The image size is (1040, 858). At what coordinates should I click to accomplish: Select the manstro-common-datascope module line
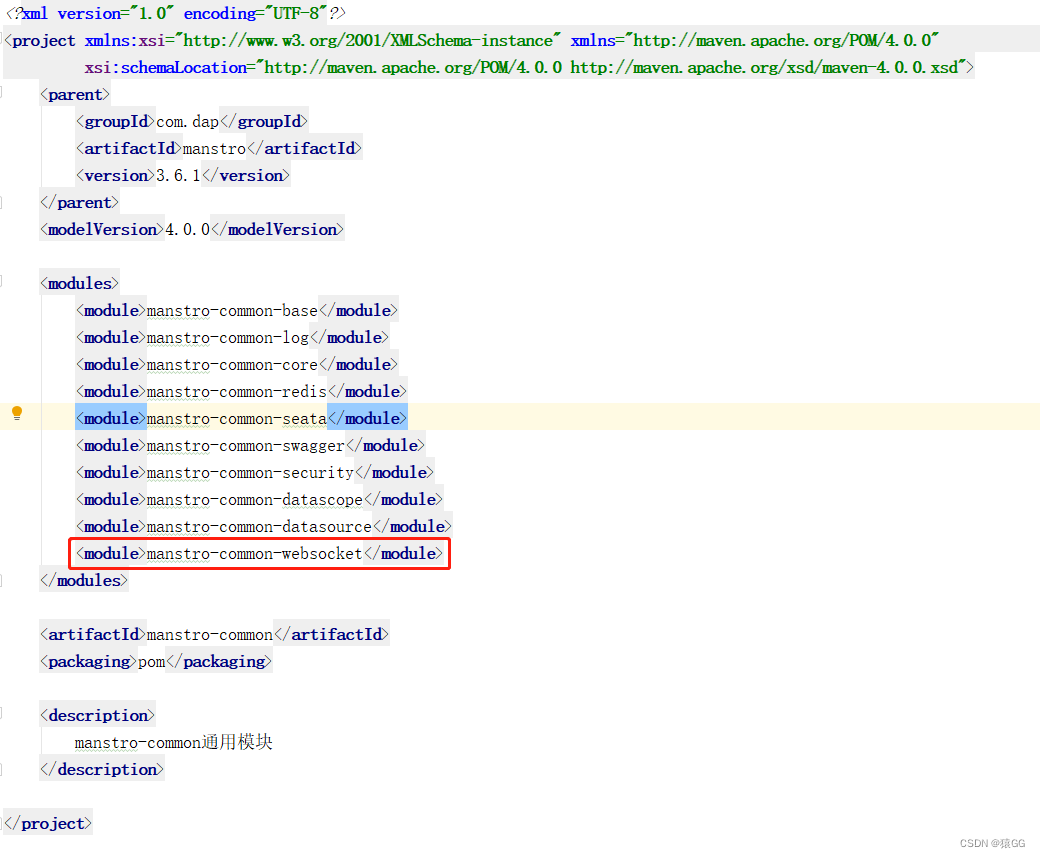[259, 500]
